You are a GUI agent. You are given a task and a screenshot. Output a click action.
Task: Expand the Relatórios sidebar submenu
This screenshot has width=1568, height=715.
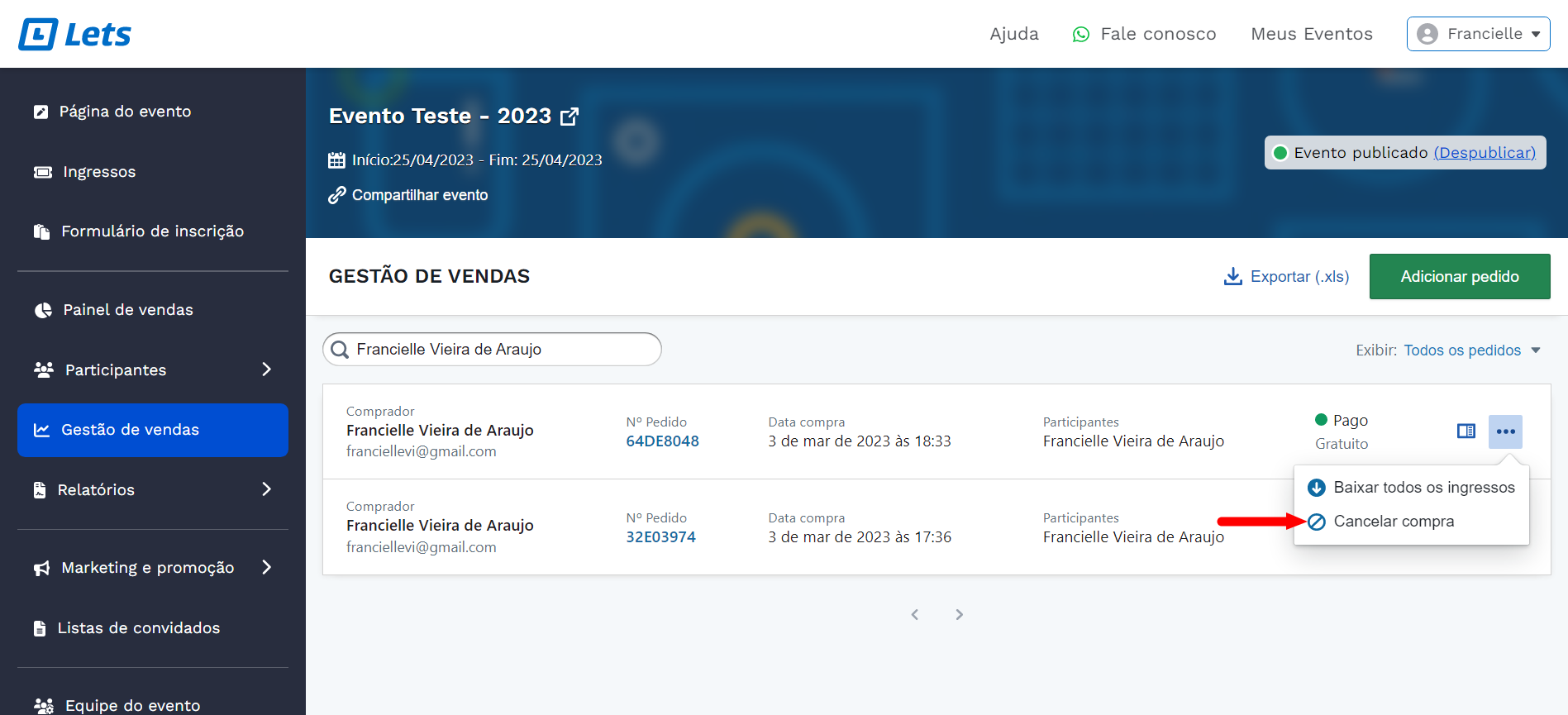pyautogui.click(x=266, y=489)
